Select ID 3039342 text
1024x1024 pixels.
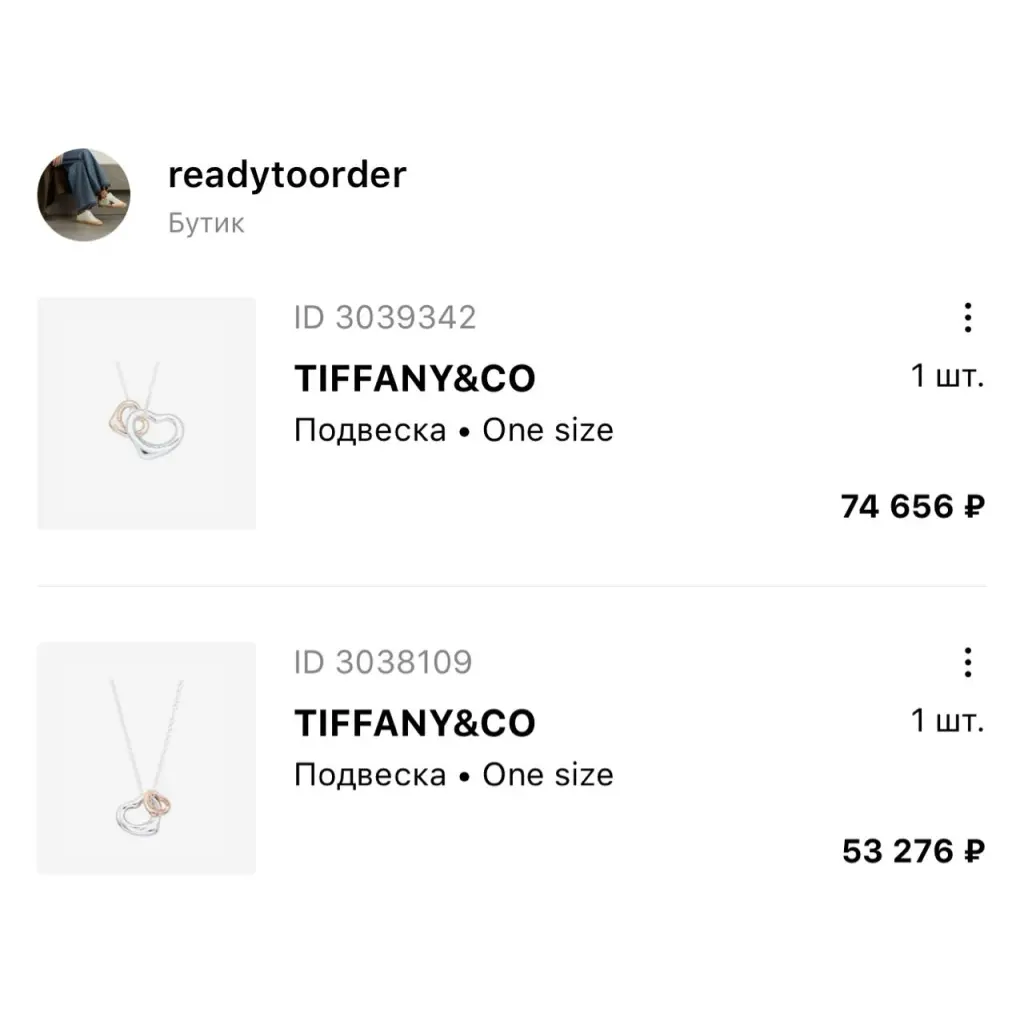[x=384, y=318]
